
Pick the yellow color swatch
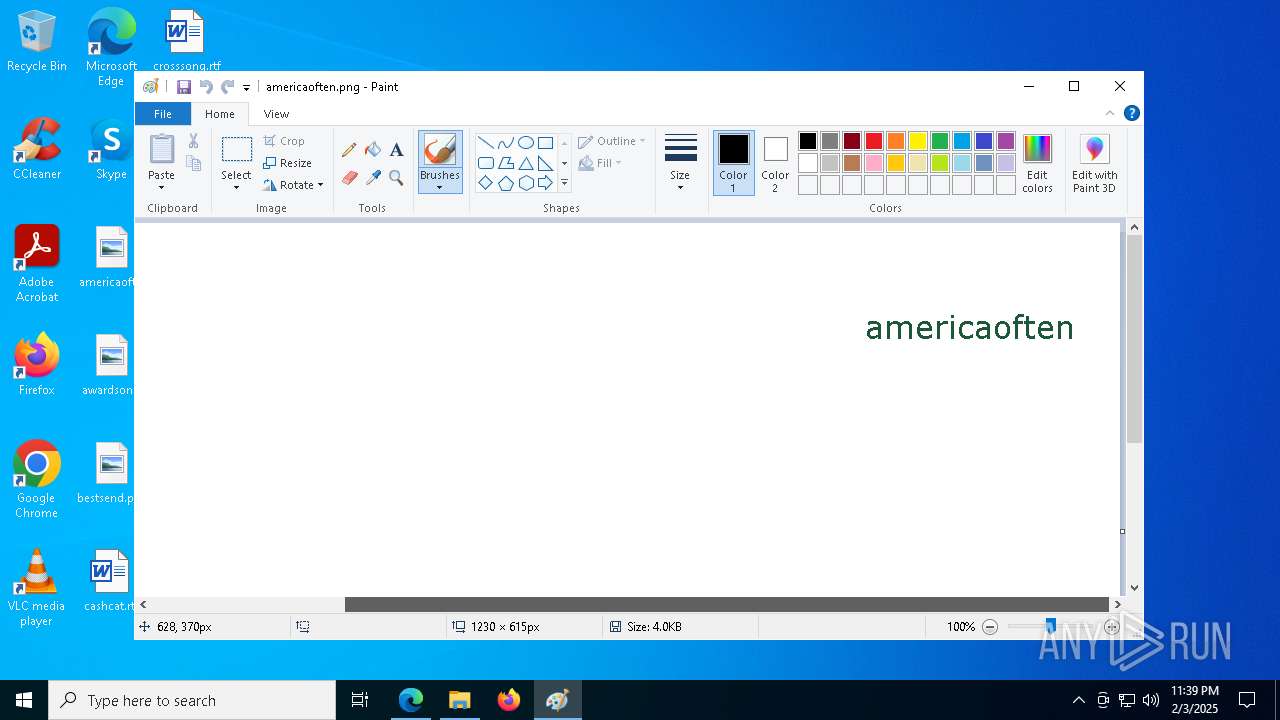point(918,141)
